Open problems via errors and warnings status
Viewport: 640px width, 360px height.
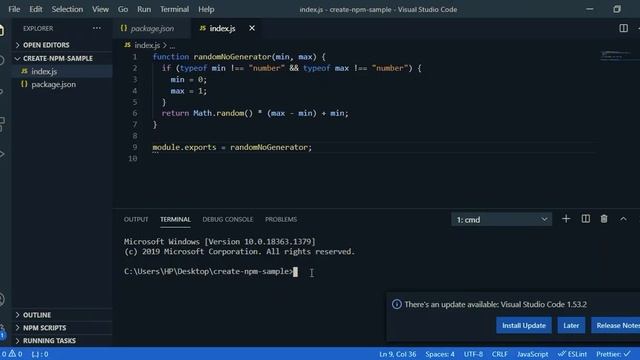point(12,354)
